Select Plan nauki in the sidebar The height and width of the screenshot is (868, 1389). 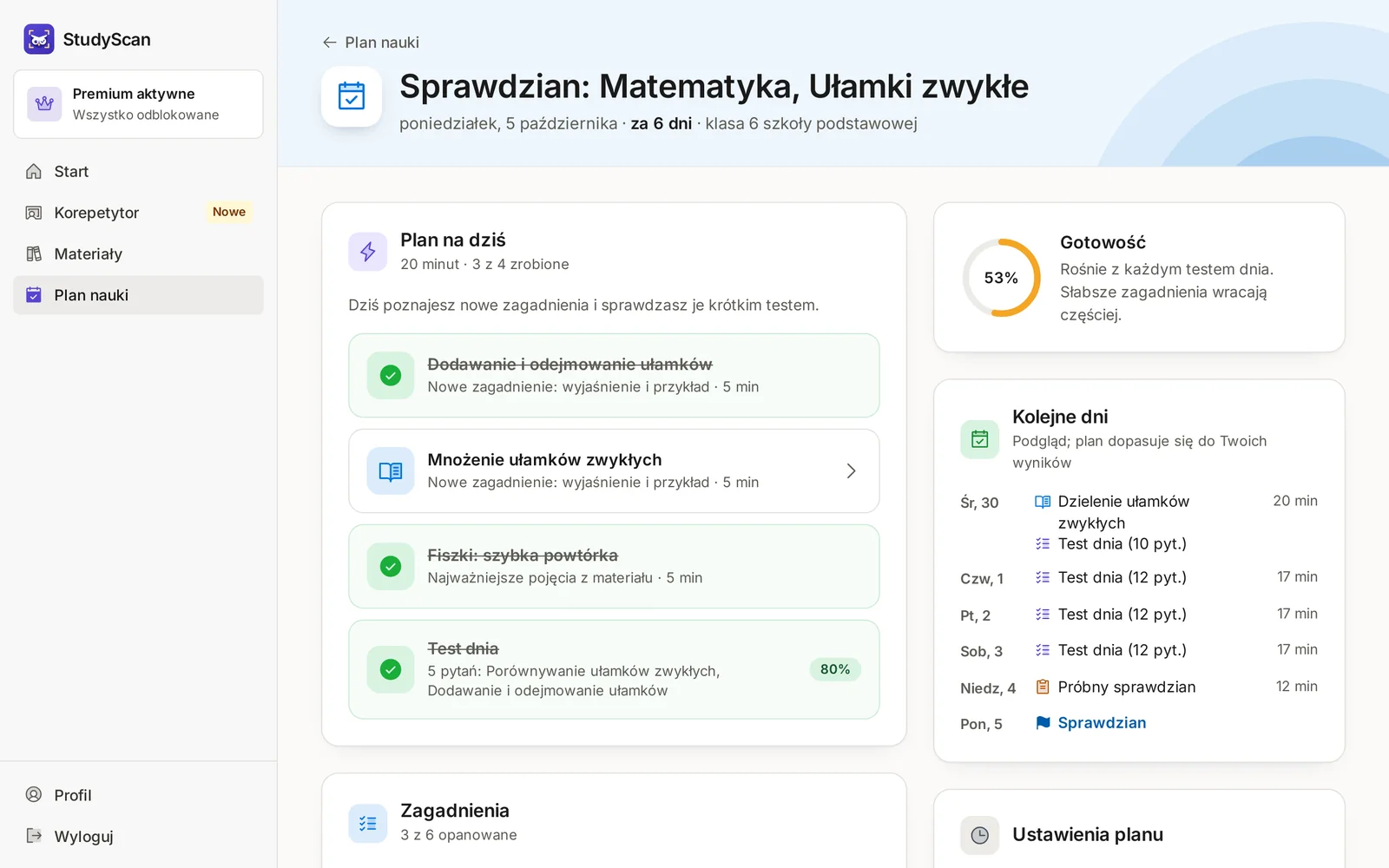pyautogui.click(x=138, y=295)
